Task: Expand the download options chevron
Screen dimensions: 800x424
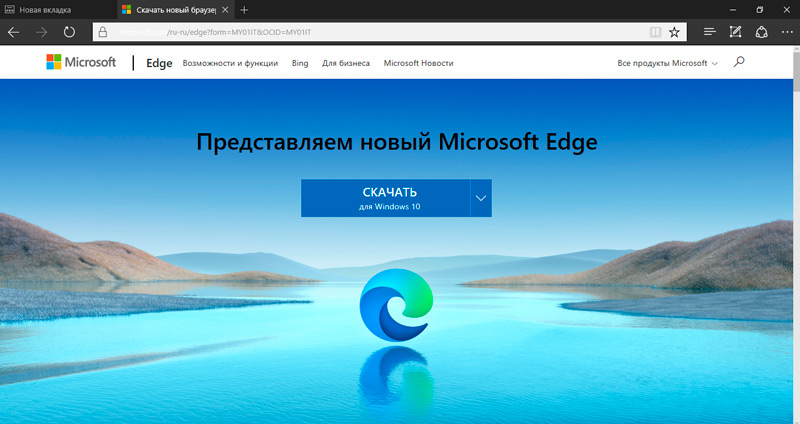Action: [x=481, y=198]
